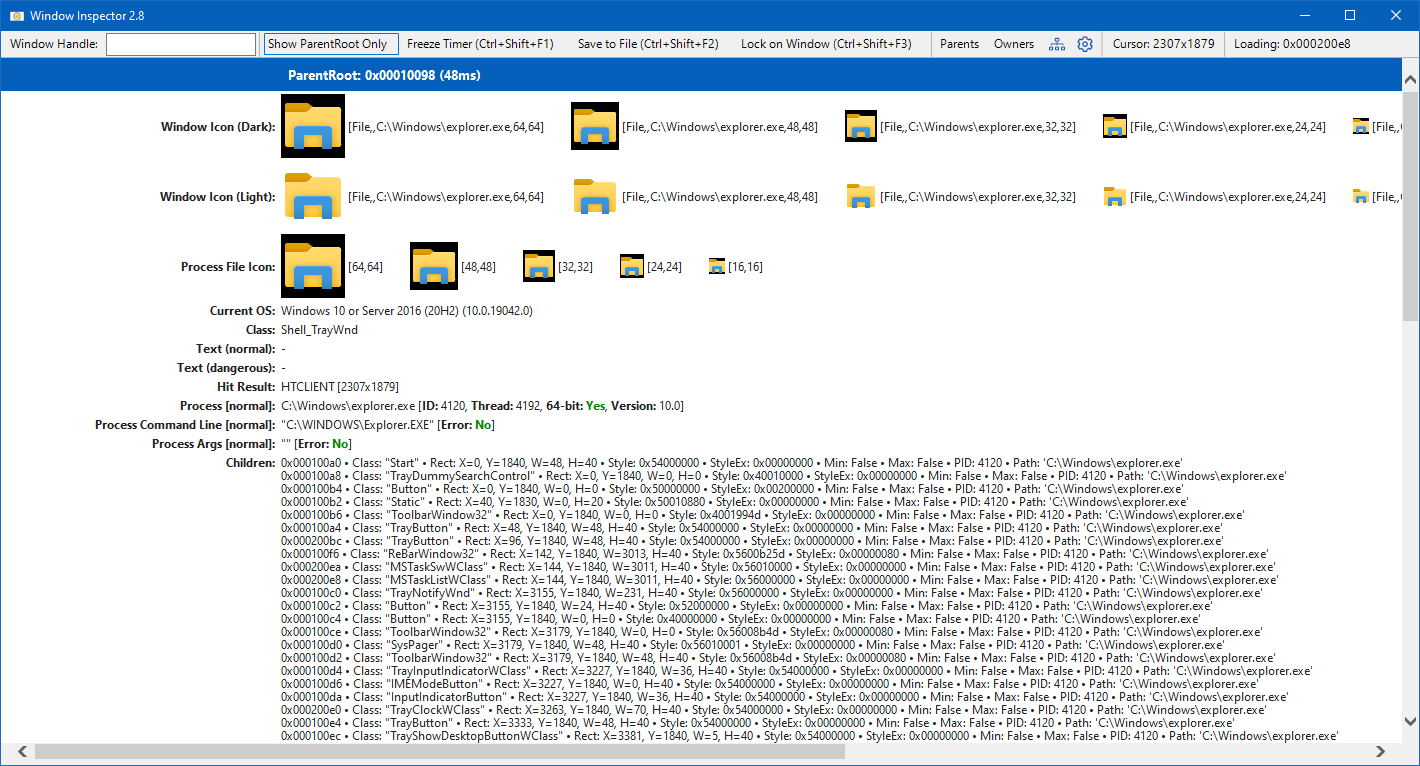Screen dimensions: 1420x766
Task: Click the vertical scrollbar down arrow
Action: (1411, 720)
